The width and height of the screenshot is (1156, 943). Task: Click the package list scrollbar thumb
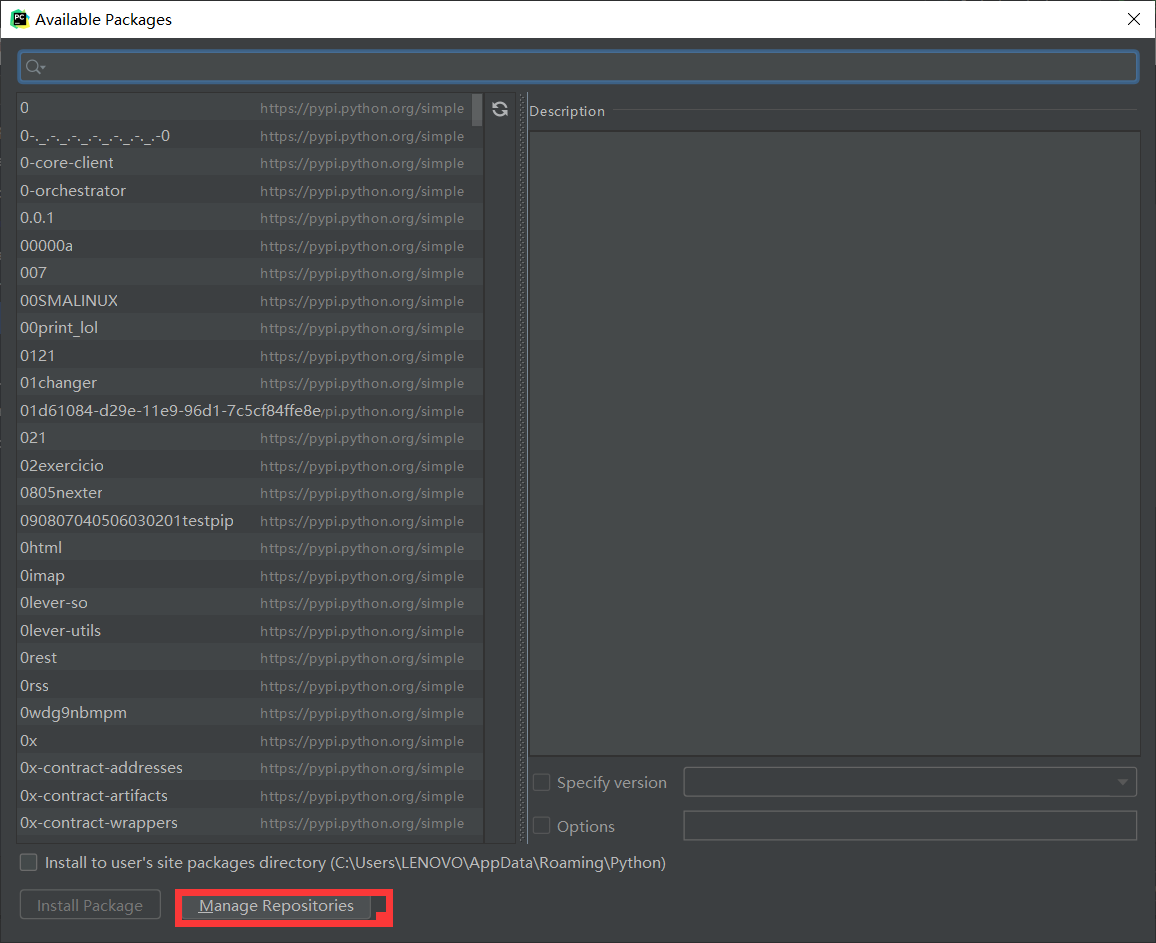point(477,110)
